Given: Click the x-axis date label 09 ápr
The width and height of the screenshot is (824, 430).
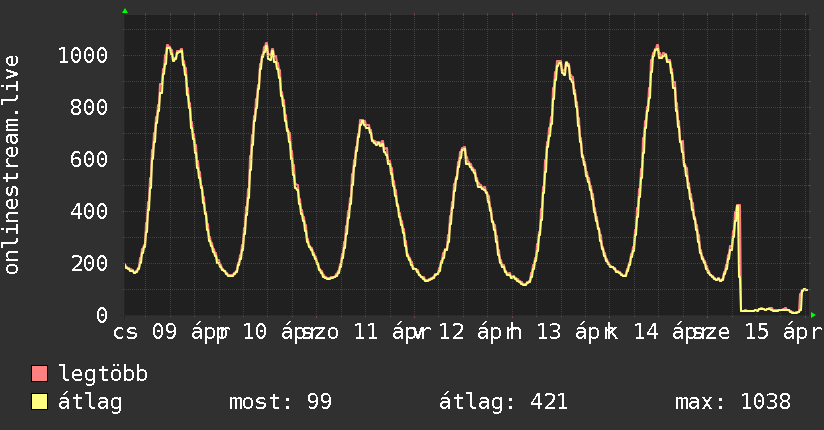Looking at the screenshot, I should click(190, 332).
